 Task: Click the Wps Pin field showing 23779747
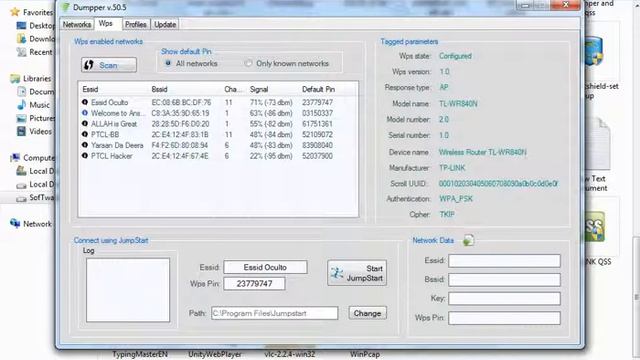pos(254,284)
